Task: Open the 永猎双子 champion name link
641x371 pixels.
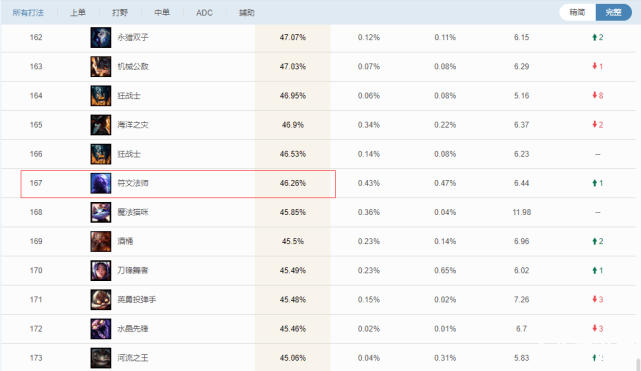Action: pos(133,38)
